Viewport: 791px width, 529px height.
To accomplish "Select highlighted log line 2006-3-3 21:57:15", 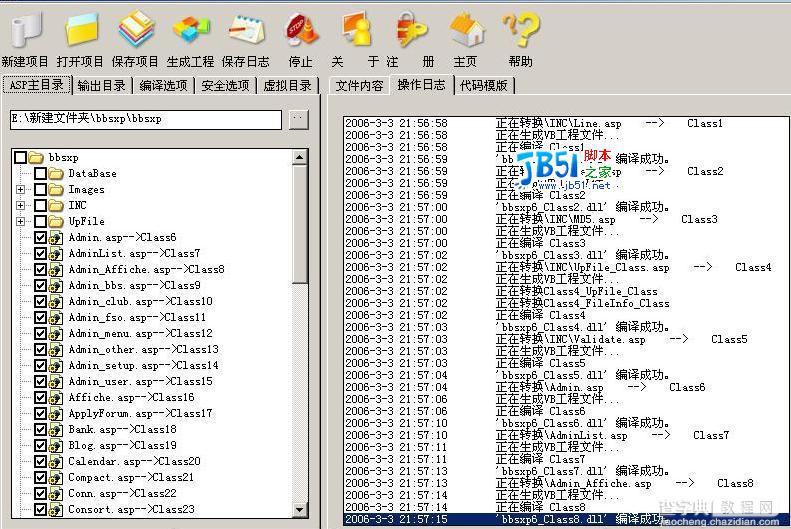I will click(565, 519).
